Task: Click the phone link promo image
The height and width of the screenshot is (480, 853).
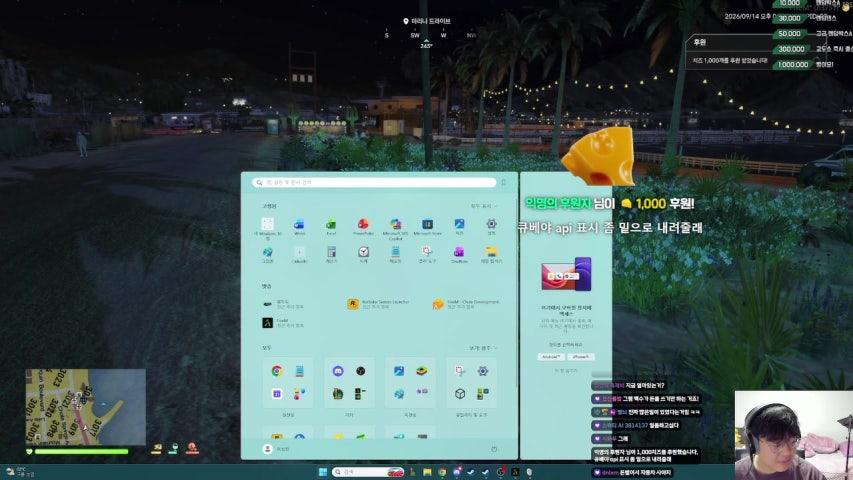Action: click(566, 275)
